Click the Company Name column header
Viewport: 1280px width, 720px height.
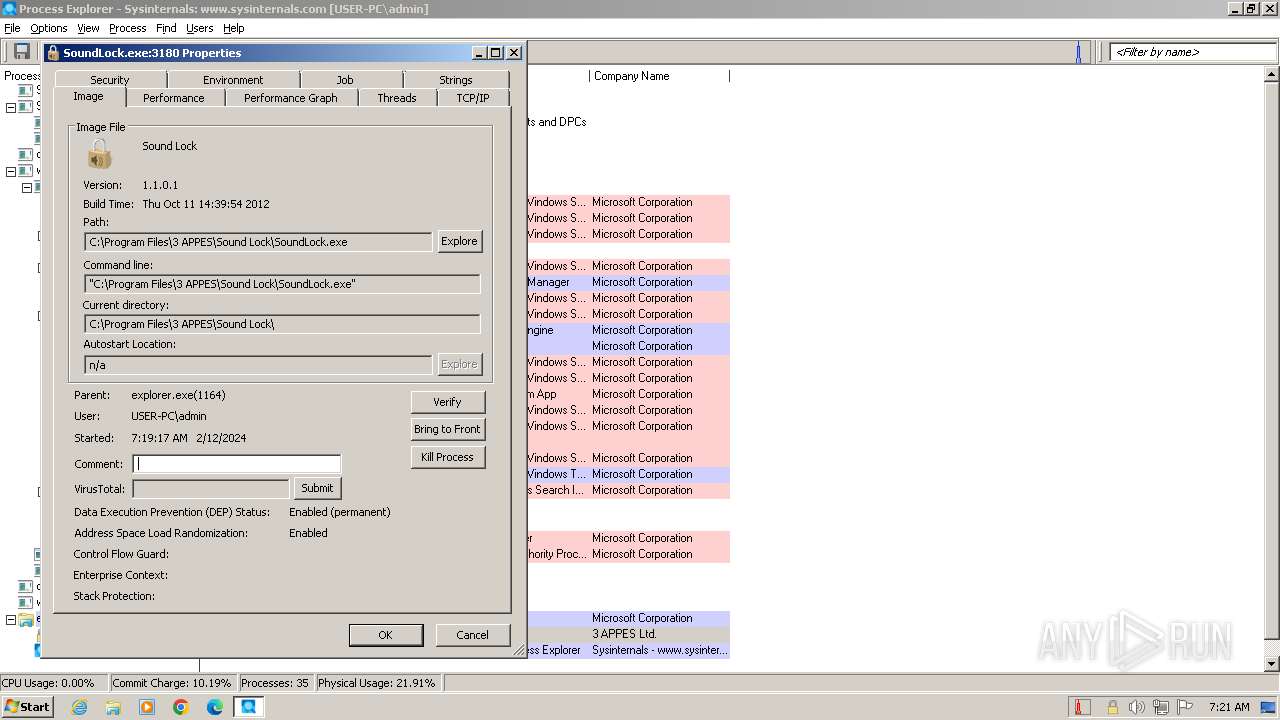click(659, 76)
